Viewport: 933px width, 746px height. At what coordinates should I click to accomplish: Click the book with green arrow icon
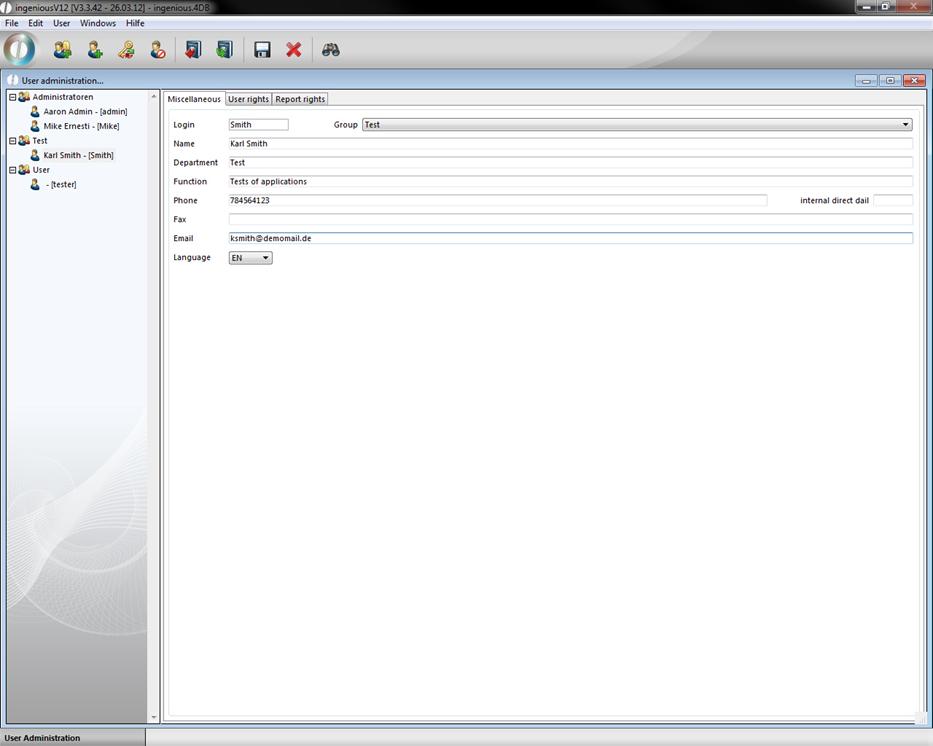224,49
